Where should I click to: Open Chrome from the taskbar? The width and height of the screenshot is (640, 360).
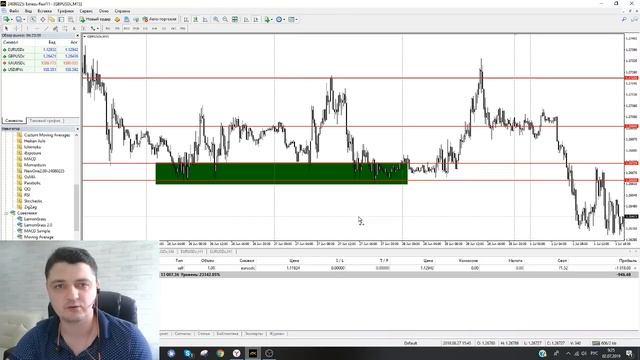tap(220, 353)
